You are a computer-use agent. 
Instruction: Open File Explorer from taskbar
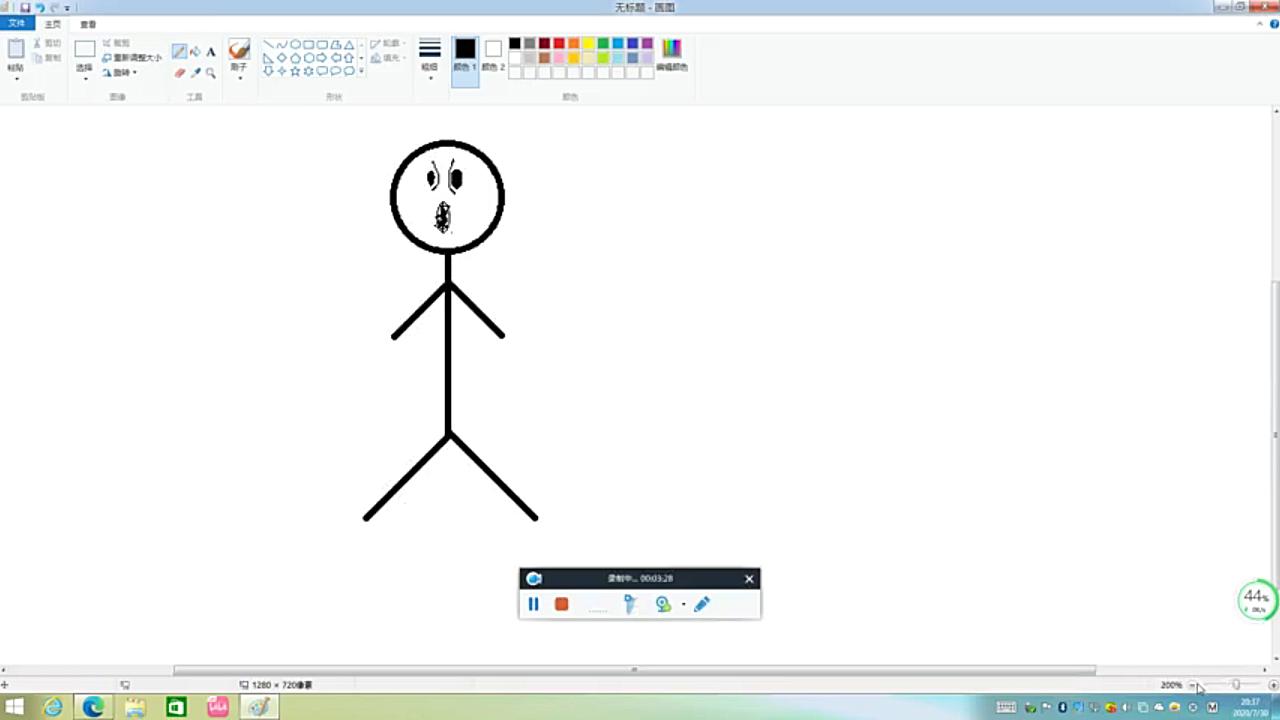click(135, 707)
